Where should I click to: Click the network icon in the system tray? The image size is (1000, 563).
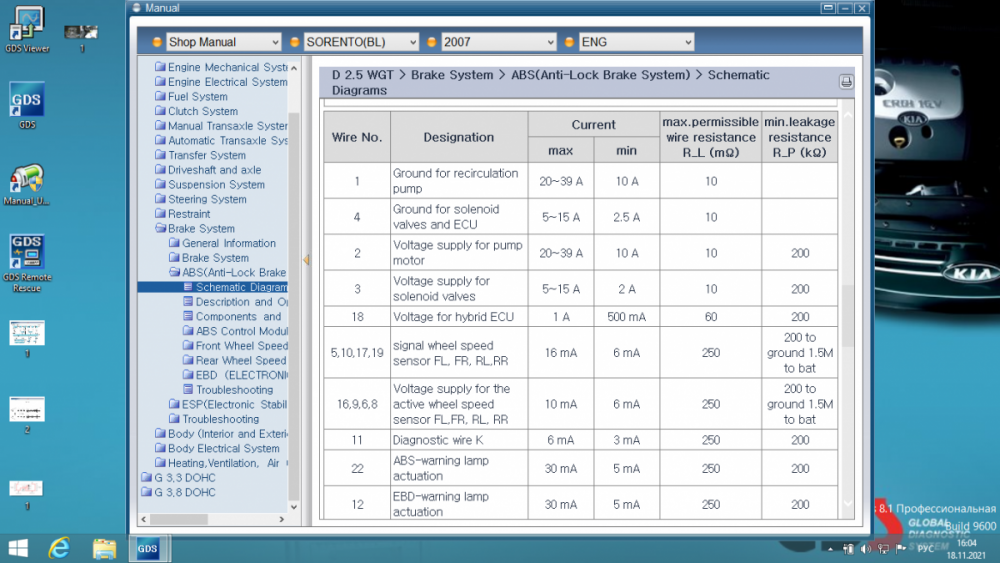tap(883, 548)
